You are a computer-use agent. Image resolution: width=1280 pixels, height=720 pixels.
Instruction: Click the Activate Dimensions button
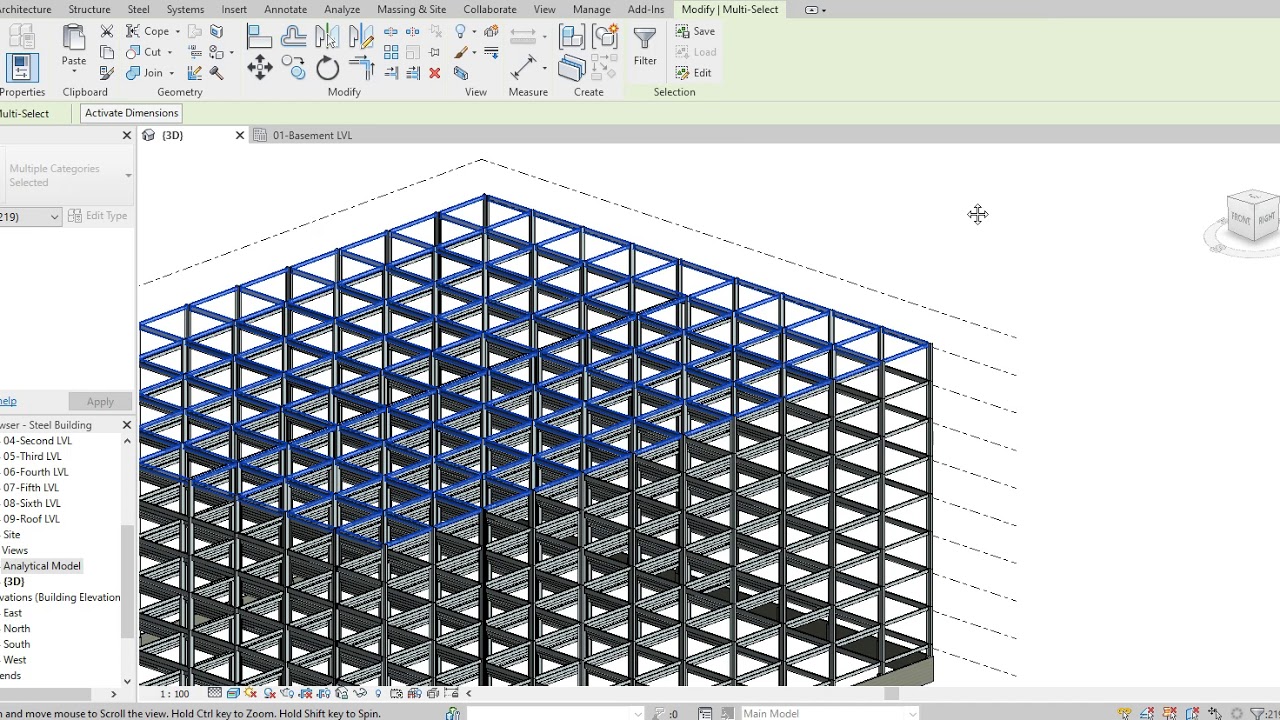[x=131, y=113]
